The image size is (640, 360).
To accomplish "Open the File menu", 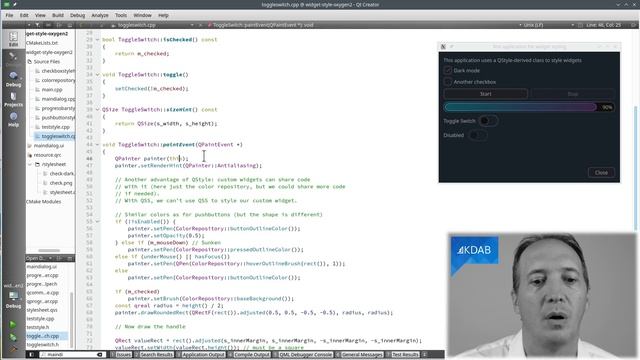I will (x=9, y=15).
